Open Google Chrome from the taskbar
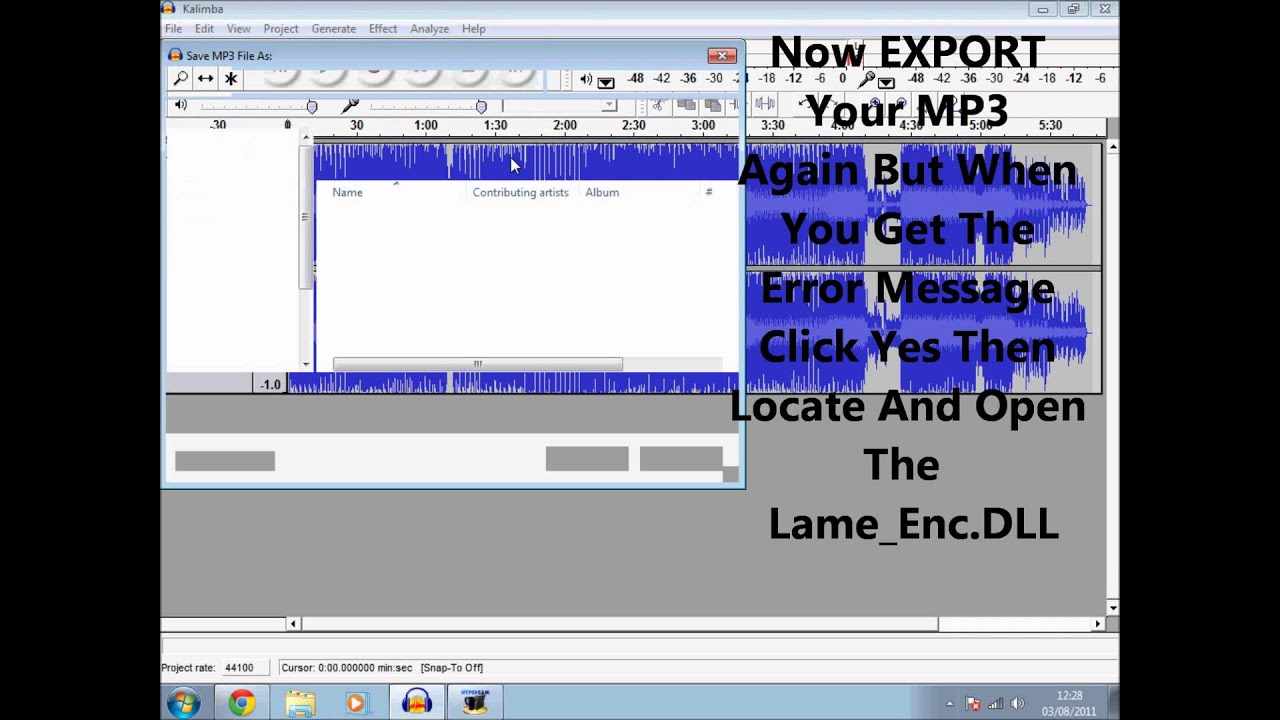1280x720 pixels. tap(241, 704)
